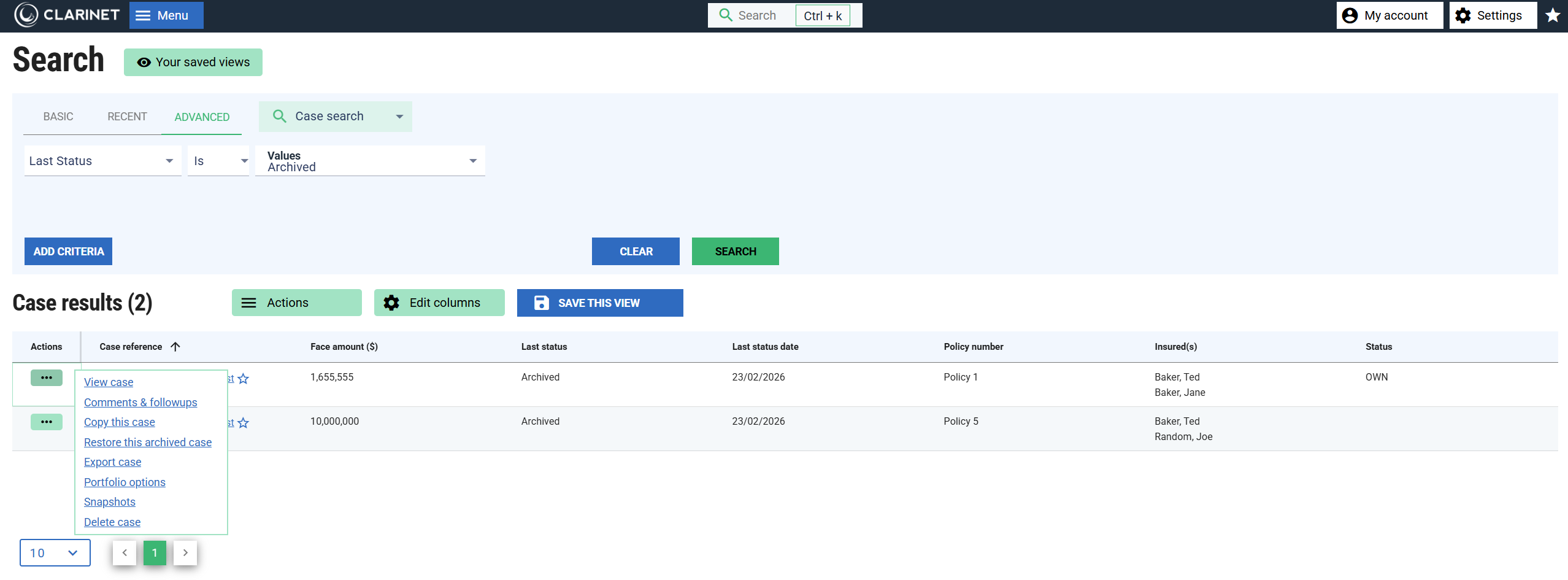The height and width of the screenshot is (580, 1568).
Task: Go to next results page
Action: click(x=185, y=552)
